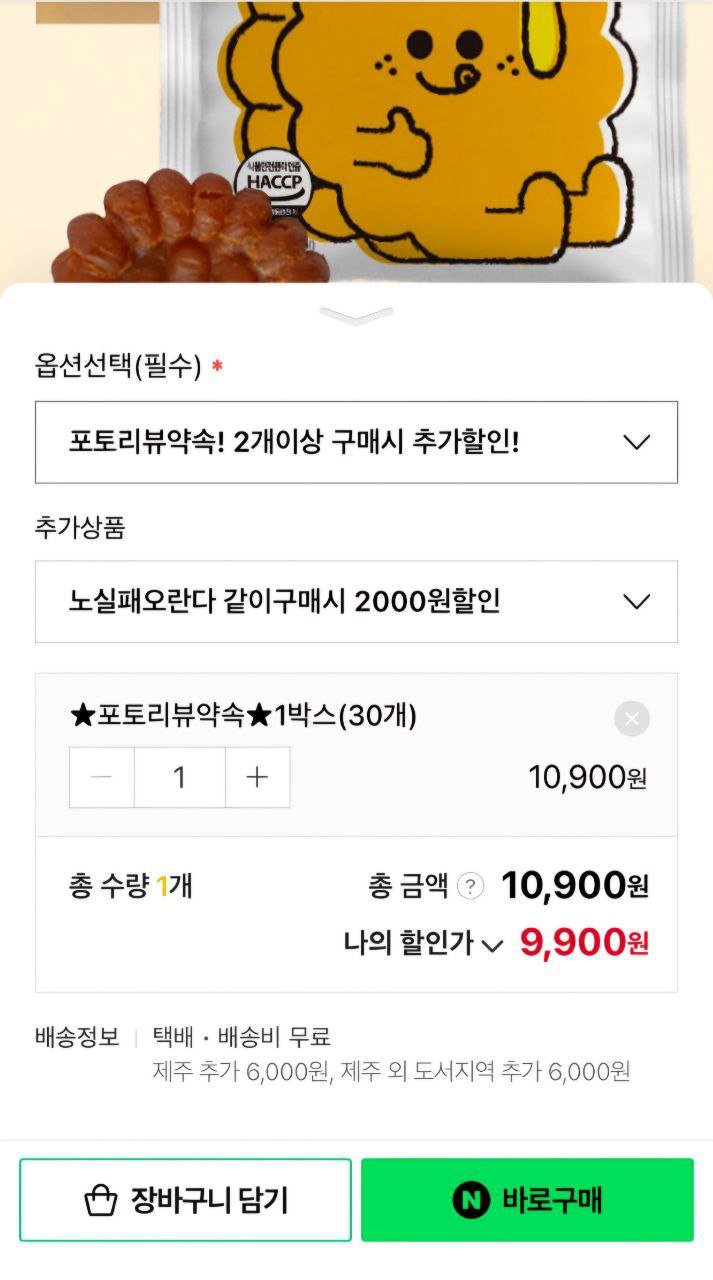Click the chevron arrow on the 옵션선택 dropdown
The image size is (713, 1280).
(636, 442)
